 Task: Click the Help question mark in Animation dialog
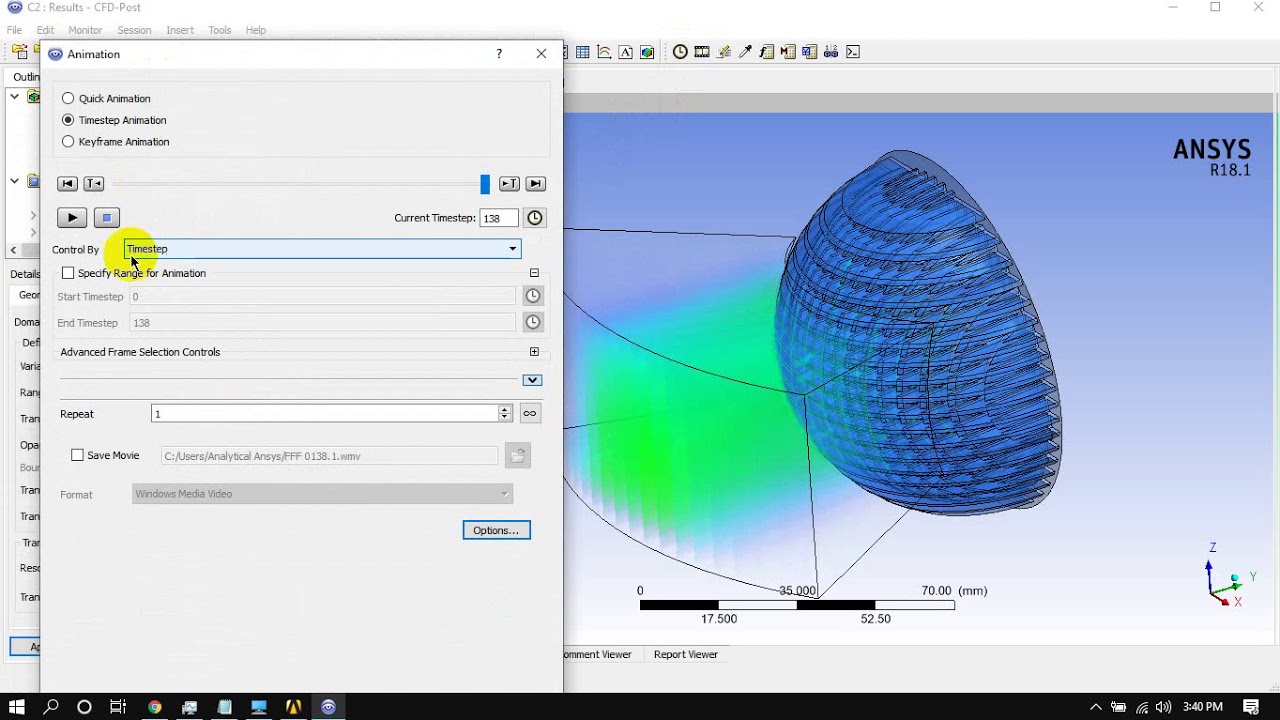point(499,54)
